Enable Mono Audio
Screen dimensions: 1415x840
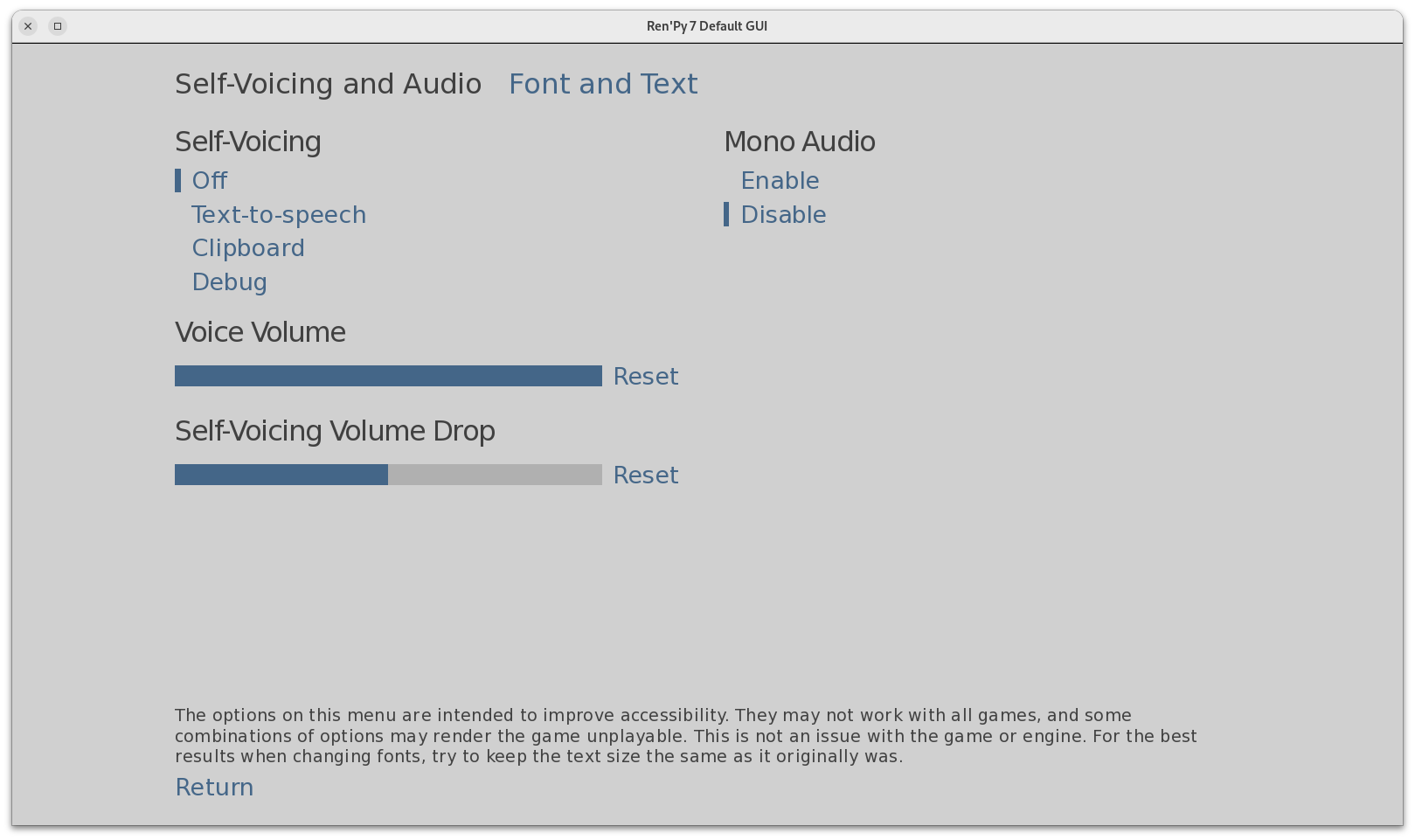click(x=780, y=181)
